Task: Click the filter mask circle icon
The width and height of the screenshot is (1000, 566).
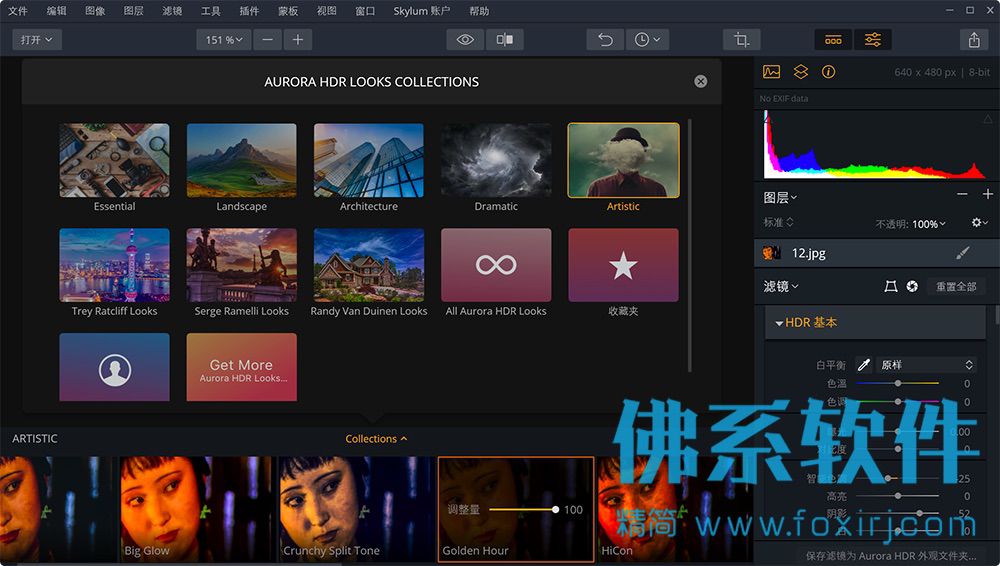Action: (x=912, y=287)
